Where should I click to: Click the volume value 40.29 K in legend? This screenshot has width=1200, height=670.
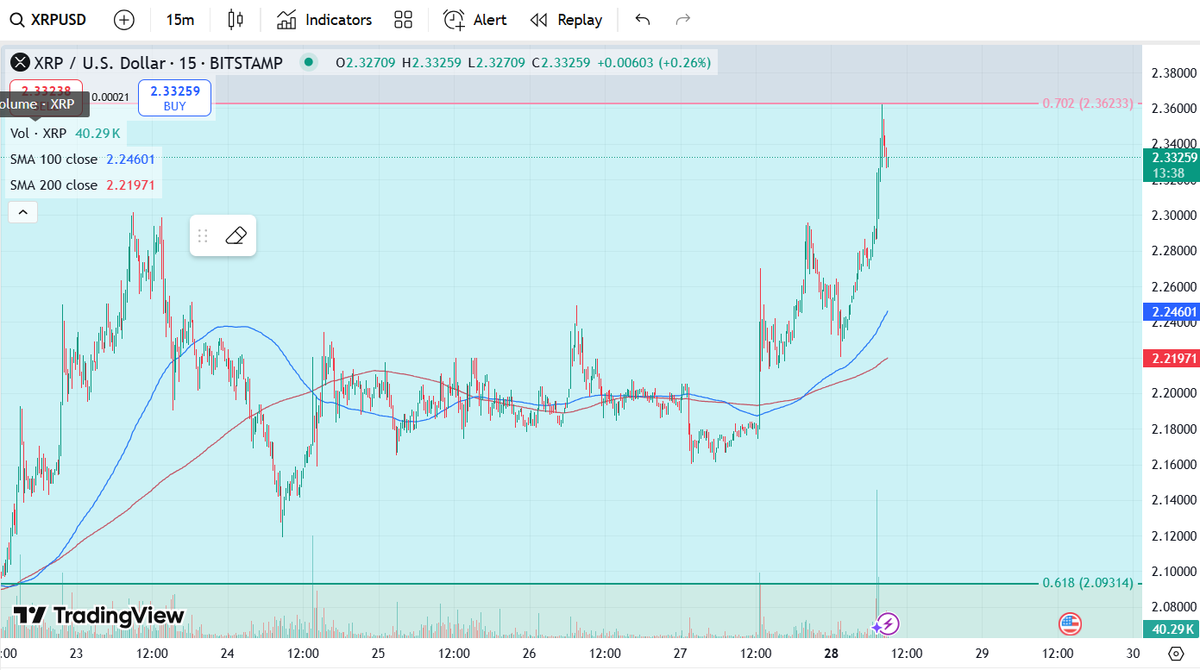[x=98, y=133]
